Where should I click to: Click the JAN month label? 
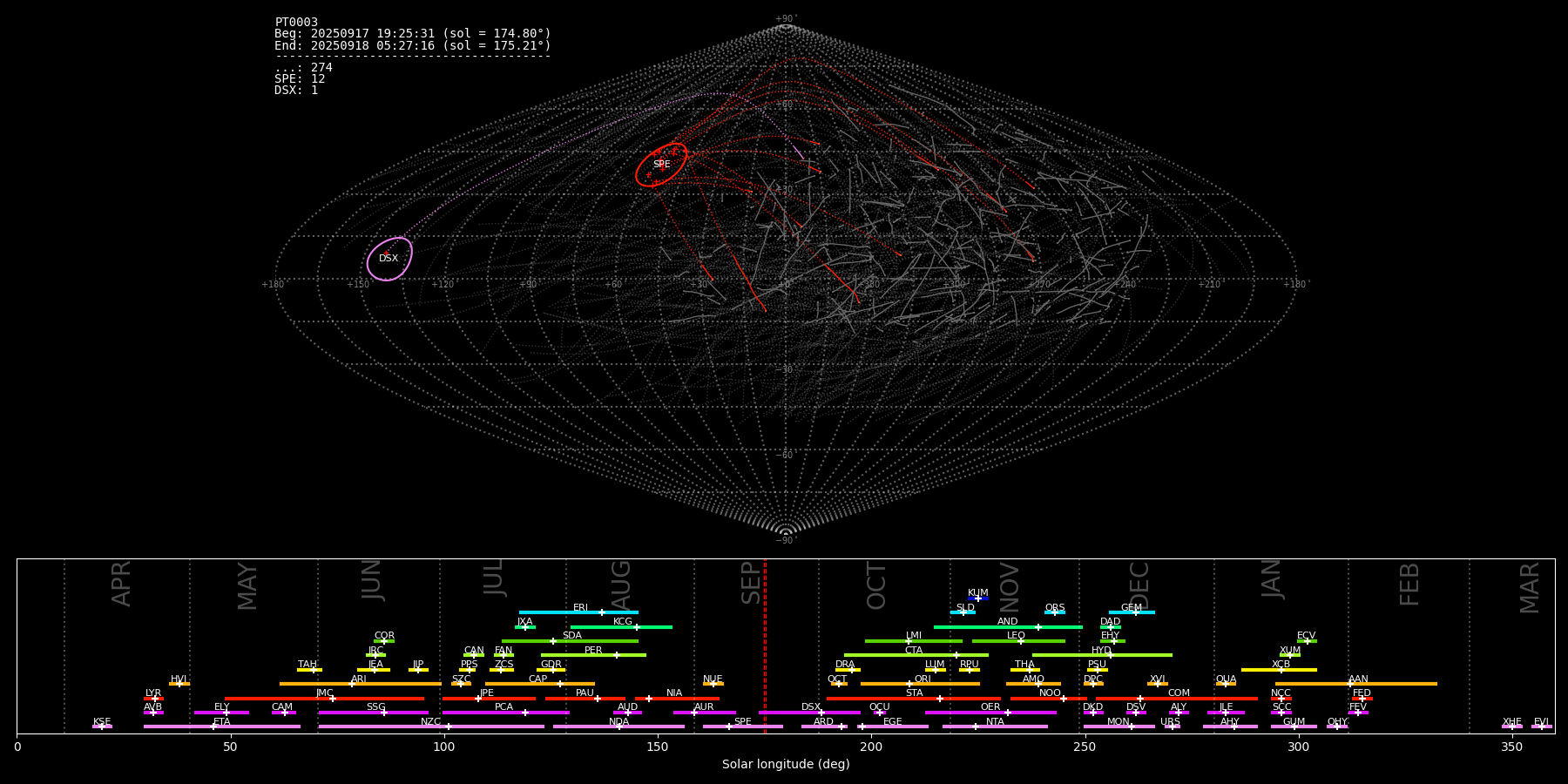click(x=1271, y=579)
